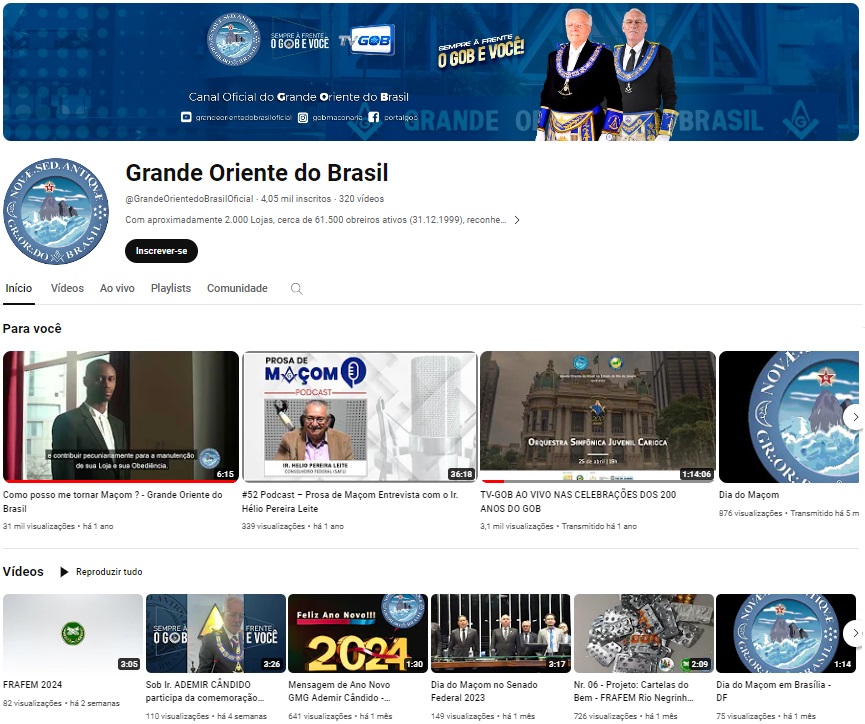865x724 pixels.
Task: Open the 'Dia do Maçom' live video title
Action: (749, 495)
